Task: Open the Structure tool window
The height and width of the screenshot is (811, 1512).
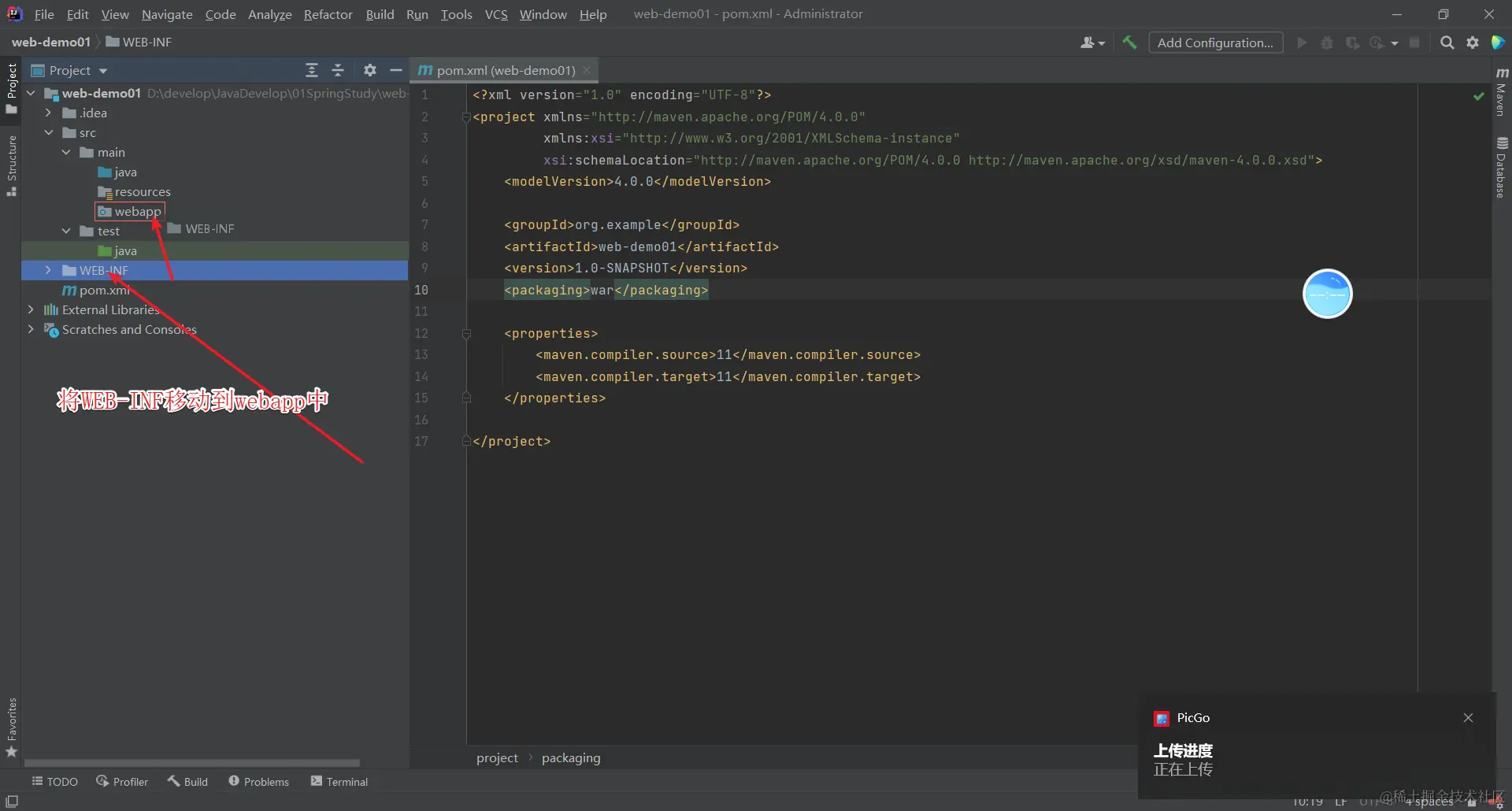Action: click(11, 165)
